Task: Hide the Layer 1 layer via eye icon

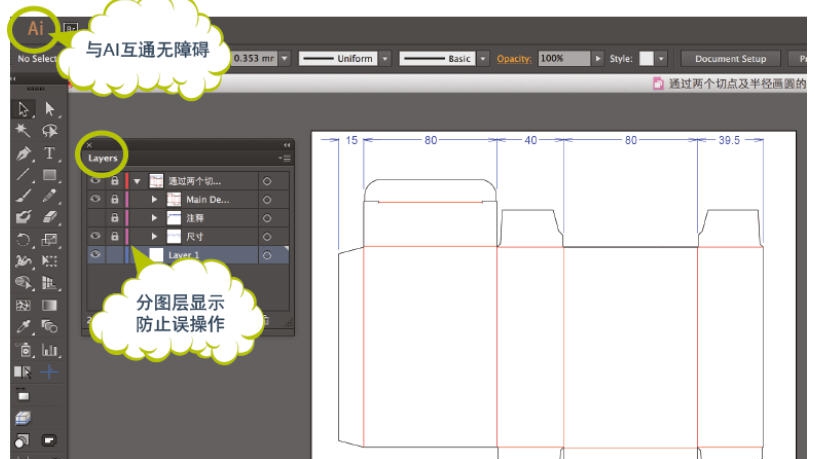Action: pyautogui.click(x=96, y=255)
